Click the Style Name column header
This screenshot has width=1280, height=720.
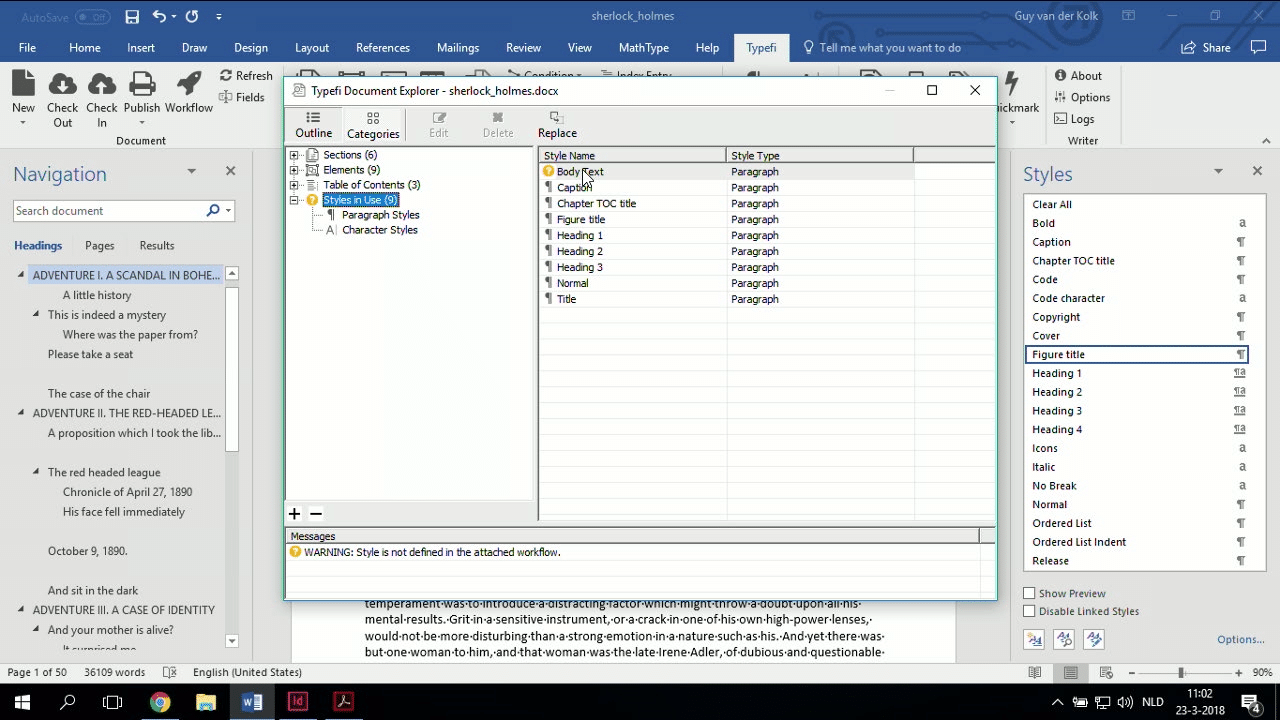click(x=632, y=155)
